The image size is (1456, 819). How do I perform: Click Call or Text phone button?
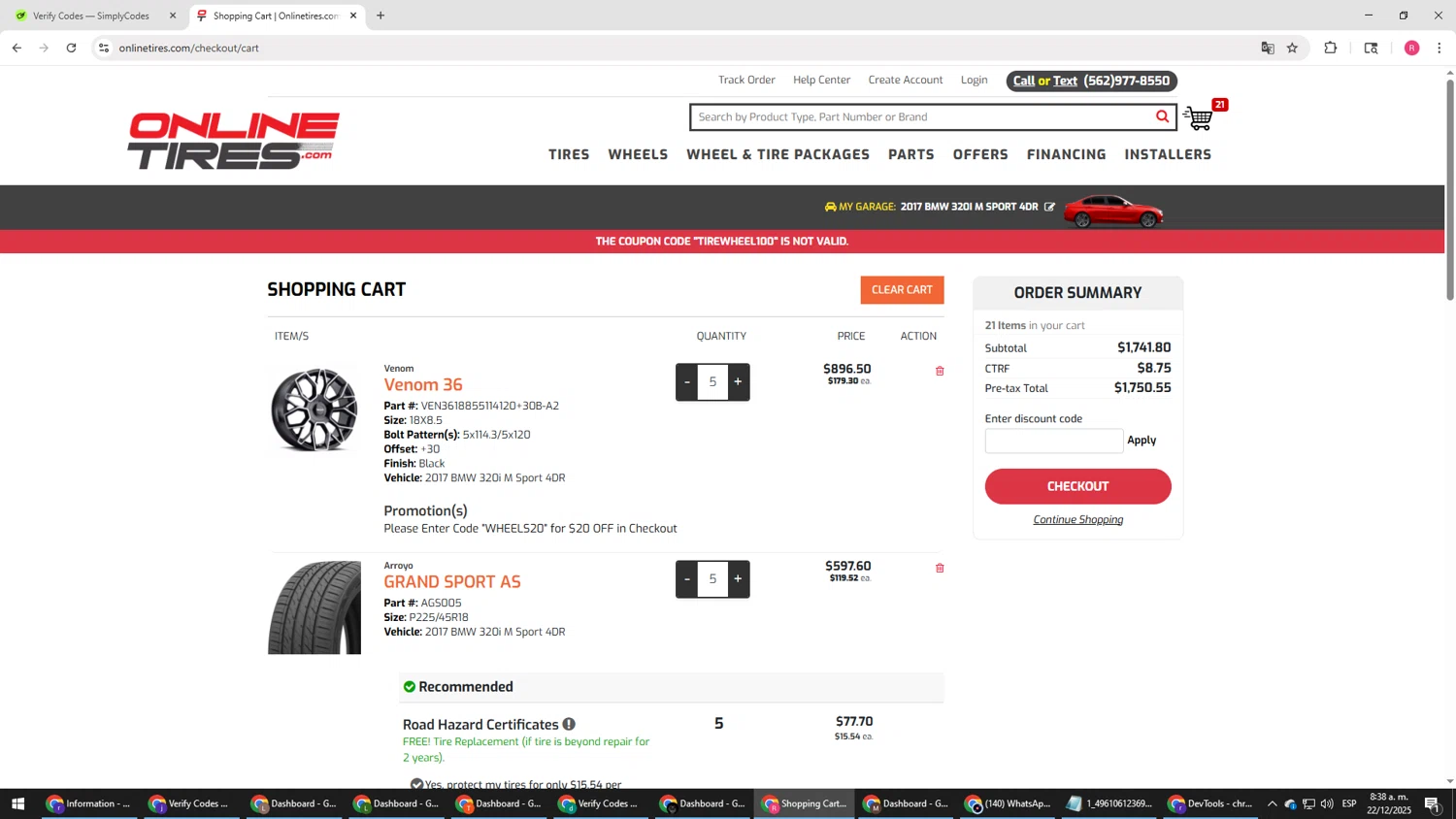point(1091,81)
